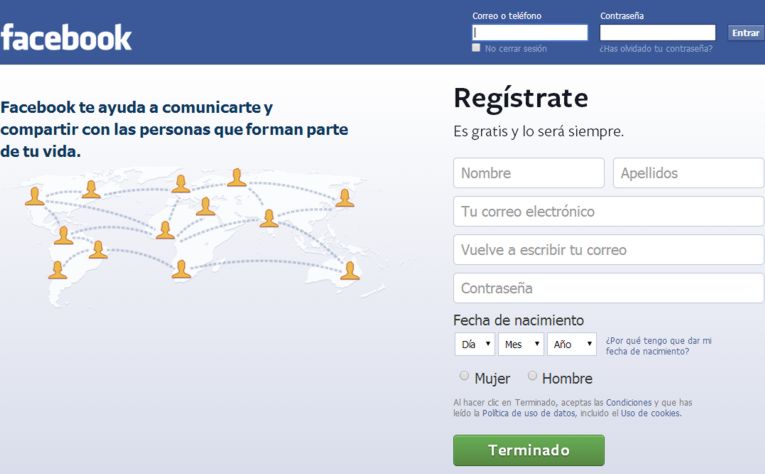Focus the Contraseña field in header
This screenshot has width=765, height=474.
tap(658, 33)
